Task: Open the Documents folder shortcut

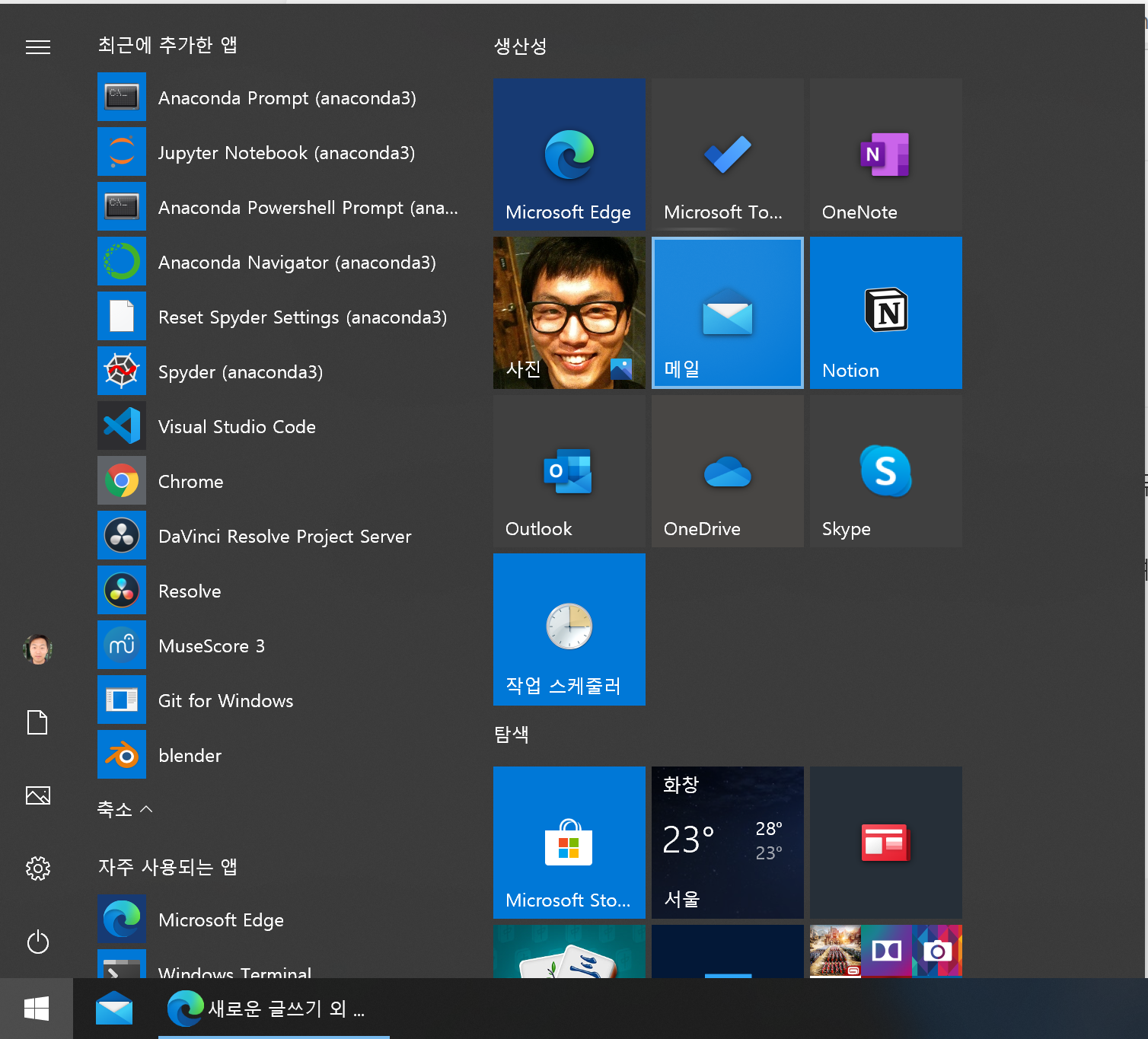Action: [37, 722]
